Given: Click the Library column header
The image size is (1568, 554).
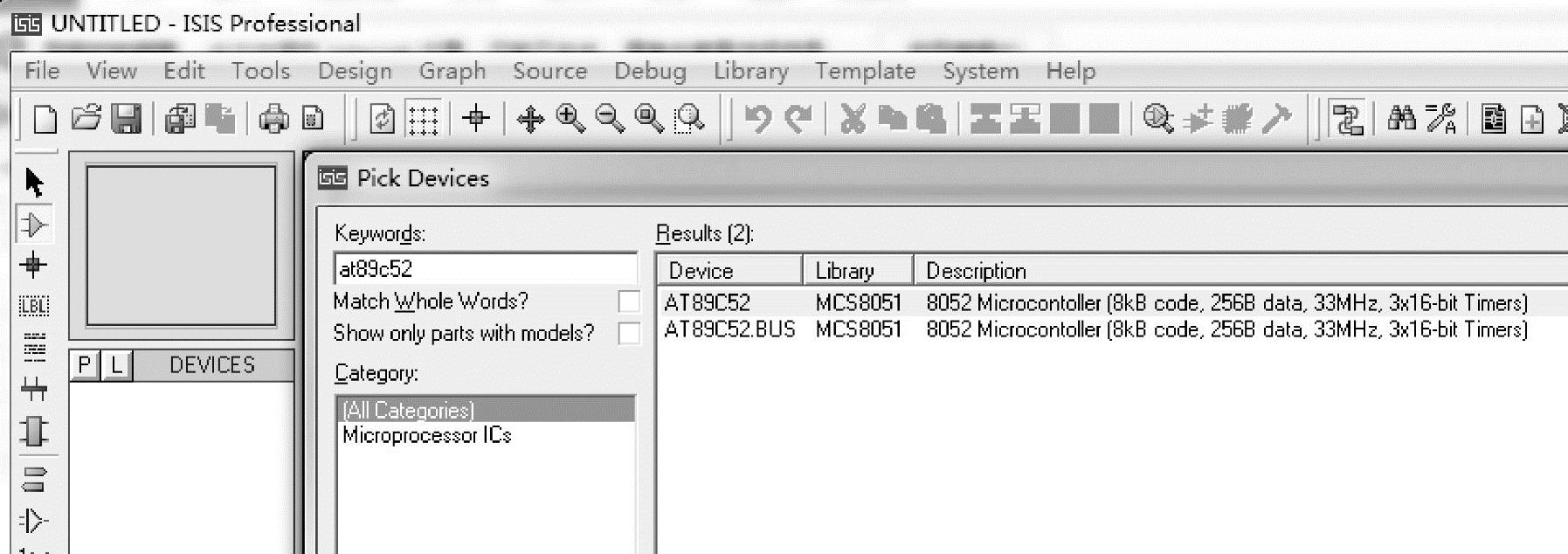Looking at the screenshot, I should tap(858, 270).
